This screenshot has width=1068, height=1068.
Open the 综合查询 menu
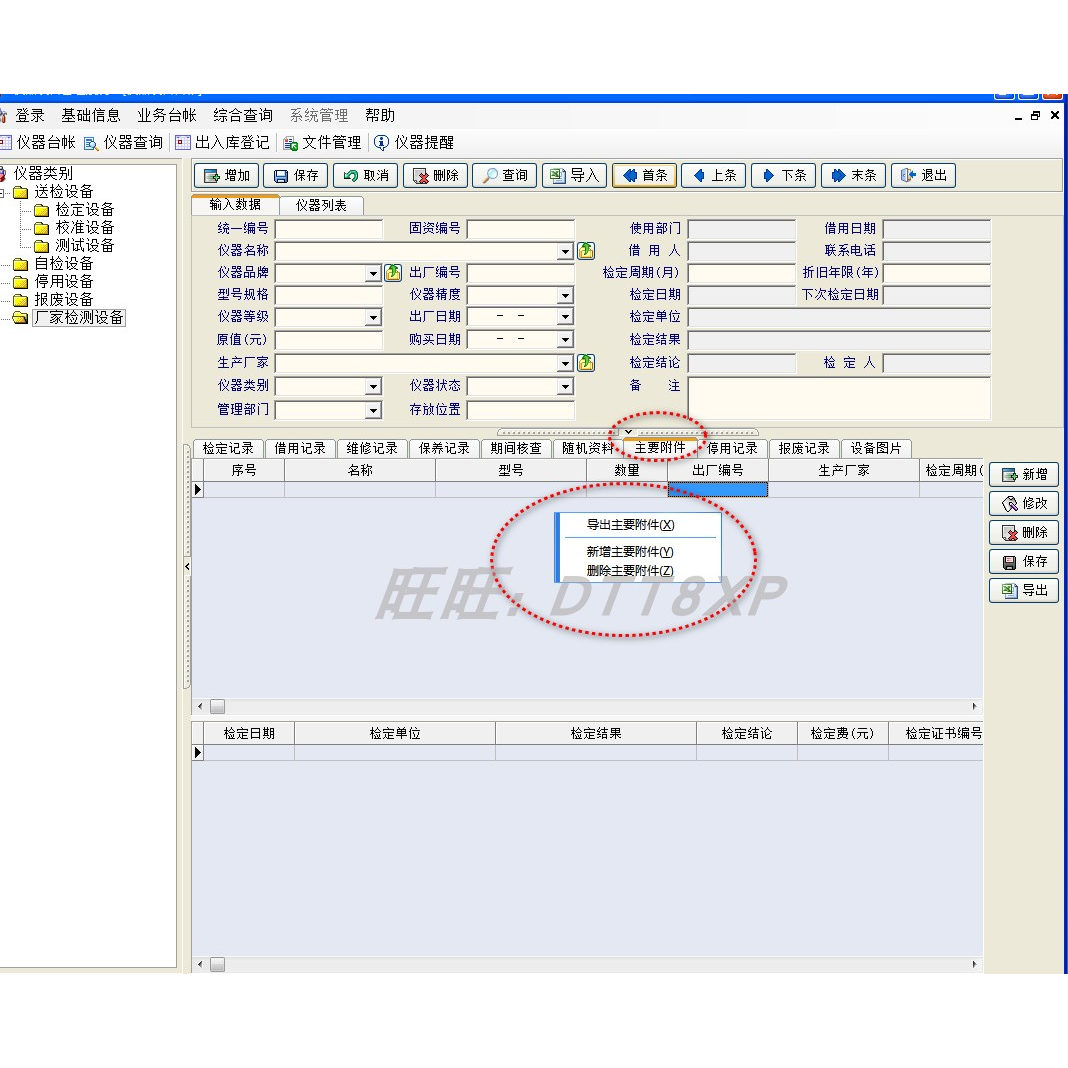[242, 116]
